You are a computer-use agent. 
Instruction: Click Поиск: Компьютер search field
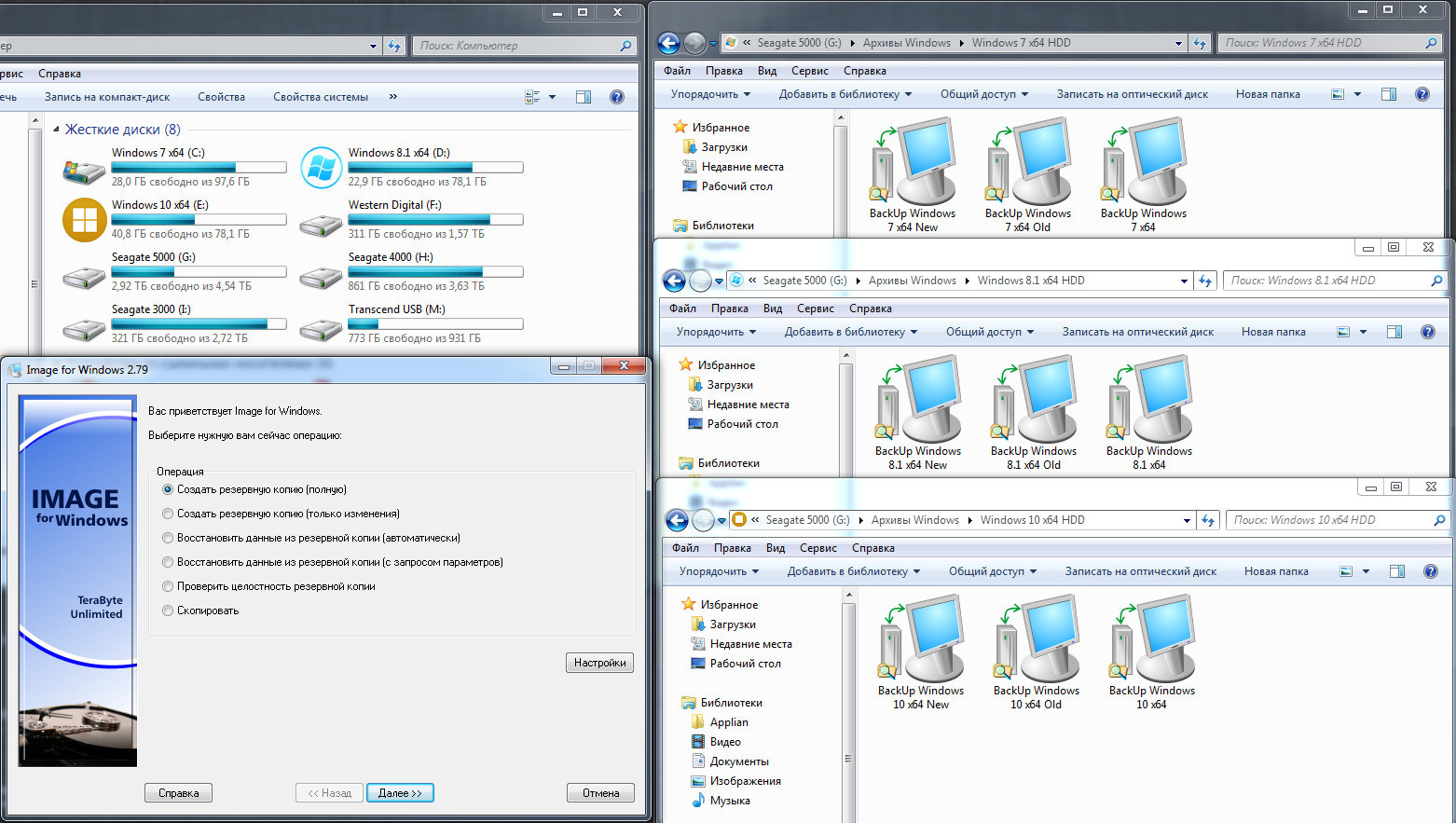525,46
